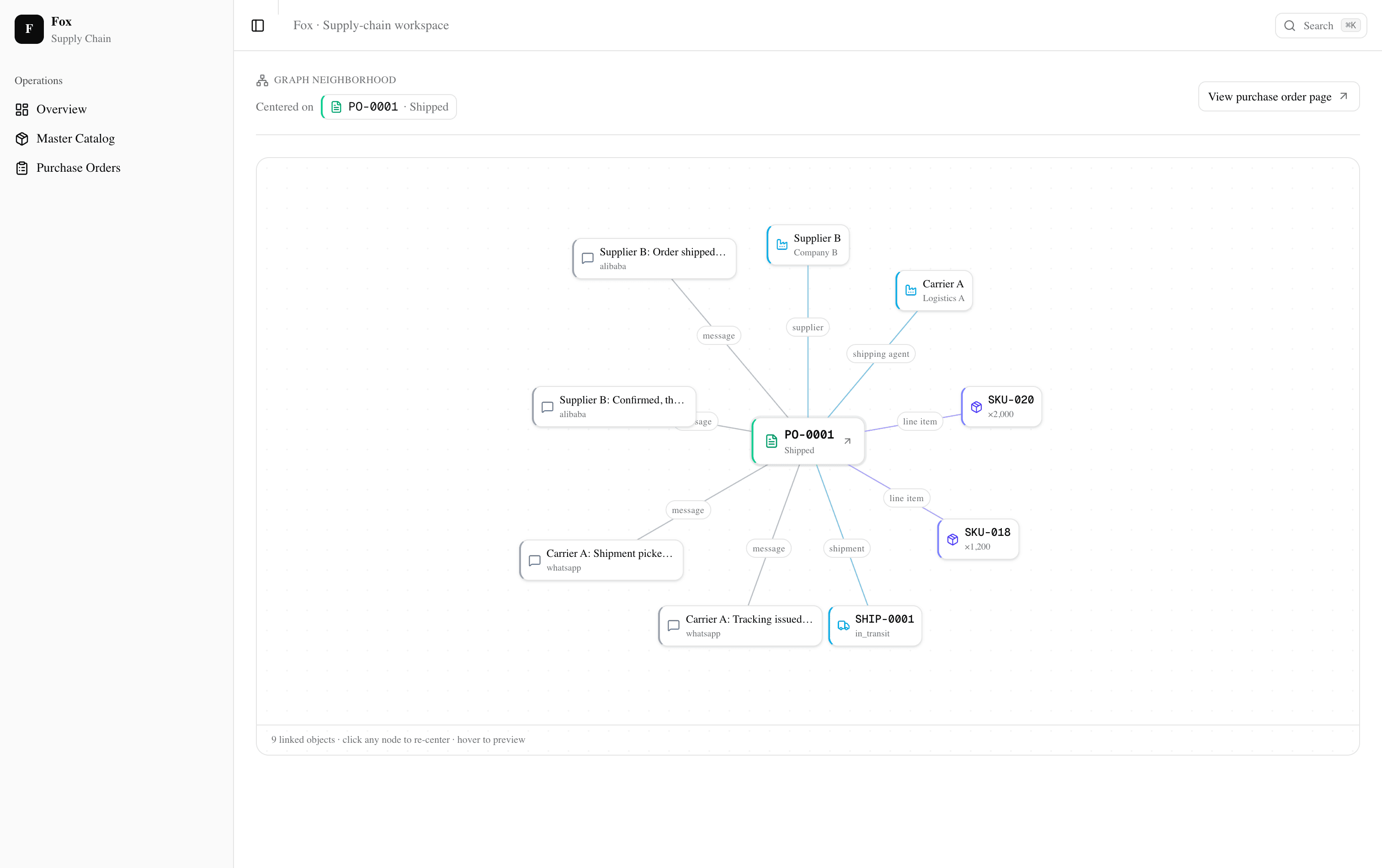Click factory icon on Supplier B node
Screen dimensions: 1382x868
(x=781, y=244)
